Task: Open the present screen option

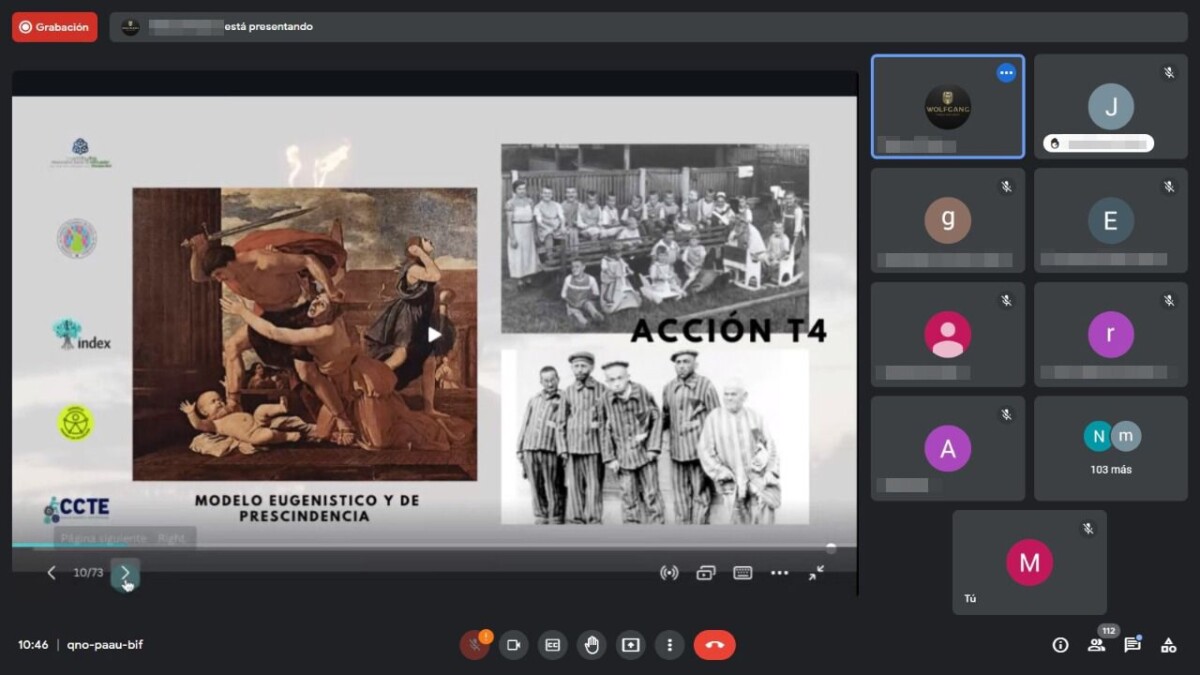Action: [630, 645]
